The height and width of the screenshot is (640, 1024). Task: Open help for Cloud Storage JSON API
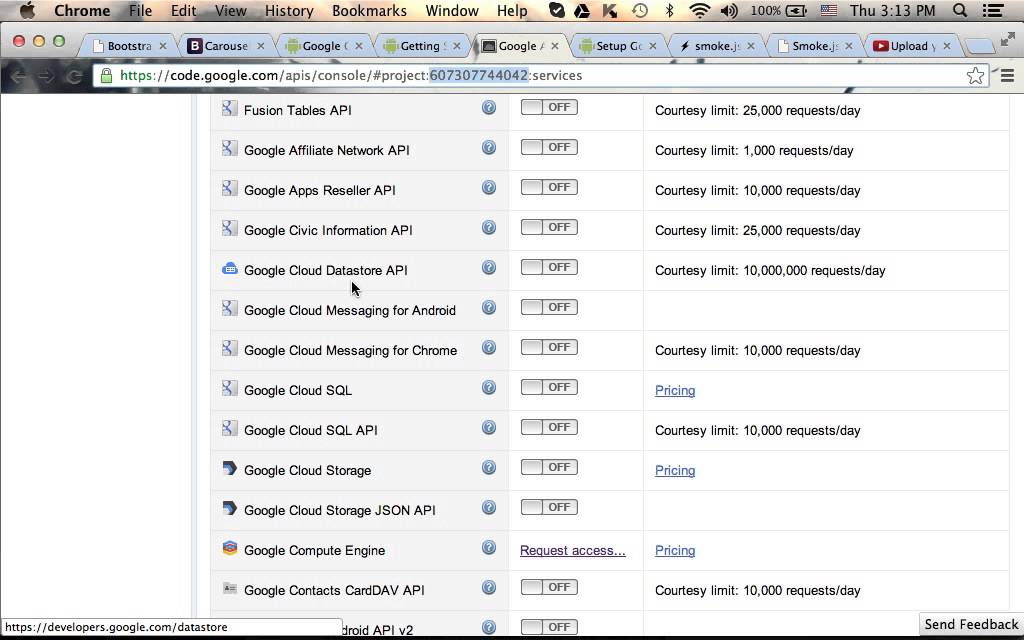pos(488,507)
